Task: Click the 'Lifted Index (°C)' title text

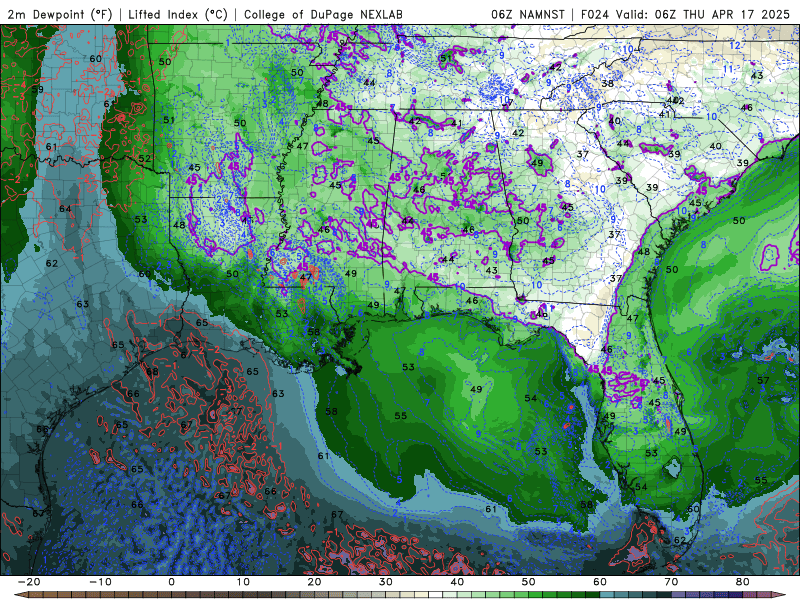Action: [178, 15]
